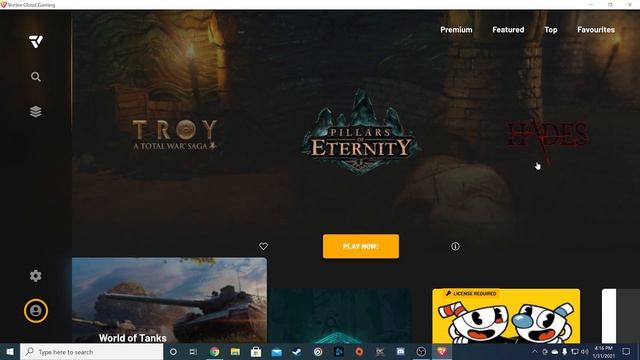Click the taskbar search field
This screenshot has height=360, width=640.
click(91, 352)
